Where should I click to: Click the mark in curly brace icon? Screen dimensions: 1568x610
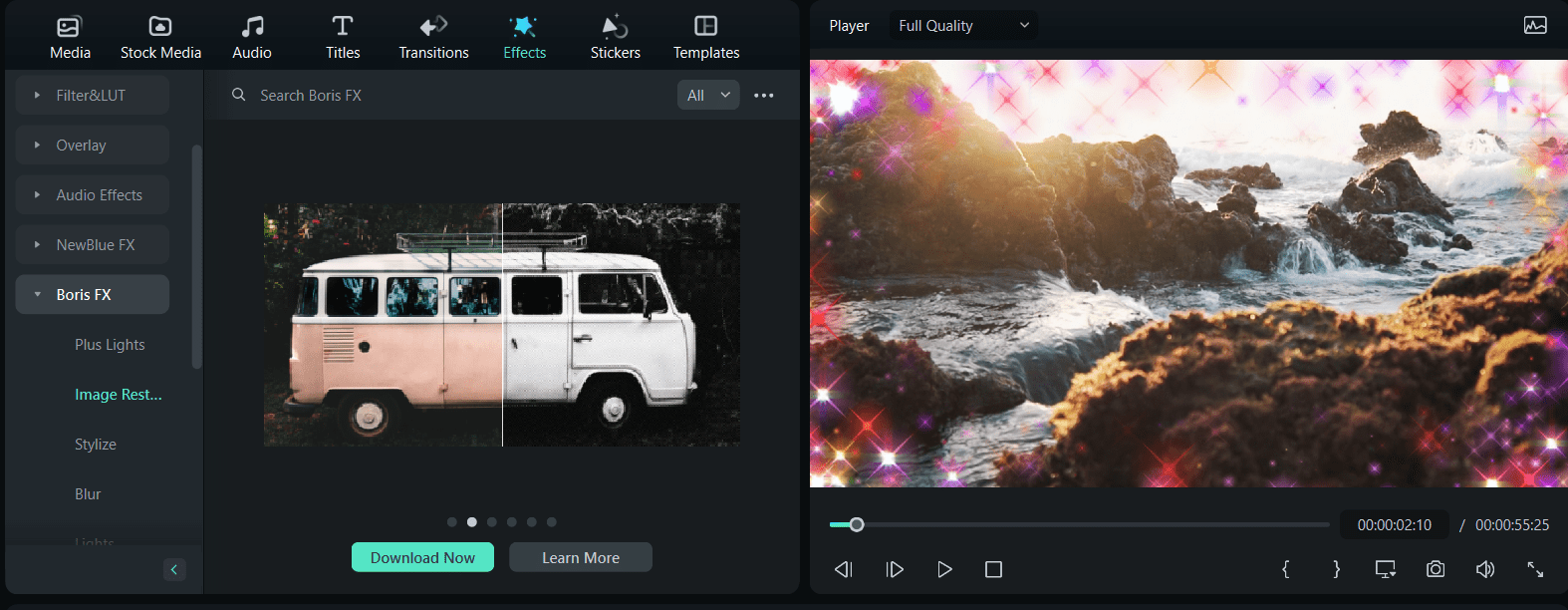1285,569
